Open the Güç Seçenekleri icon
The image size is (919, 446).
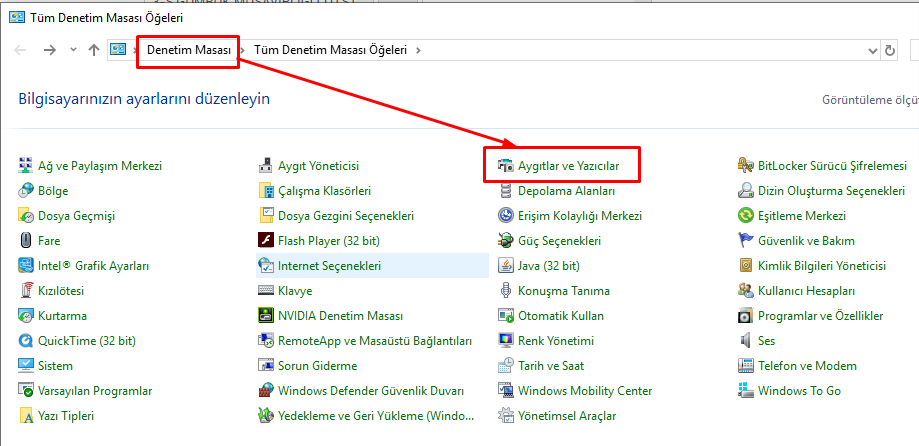click(x=505, y=241)
